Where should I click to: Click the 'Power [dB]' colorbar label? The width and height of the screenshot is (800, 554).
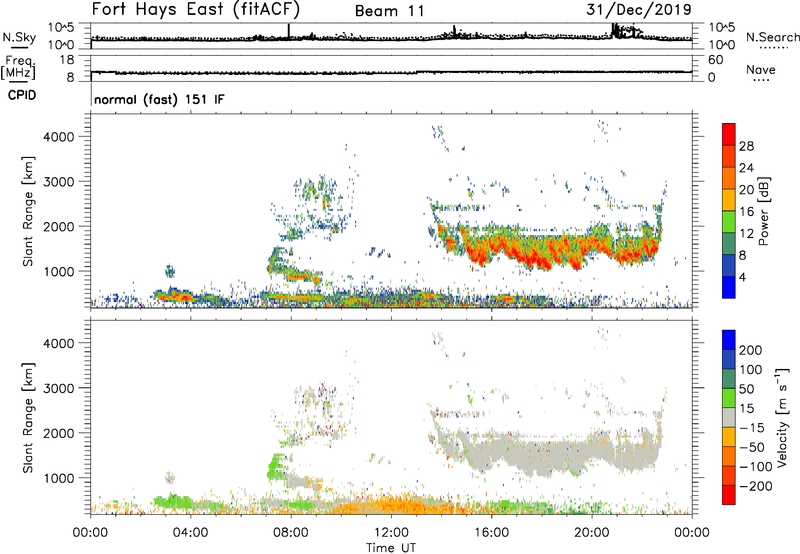pos(763,211)
